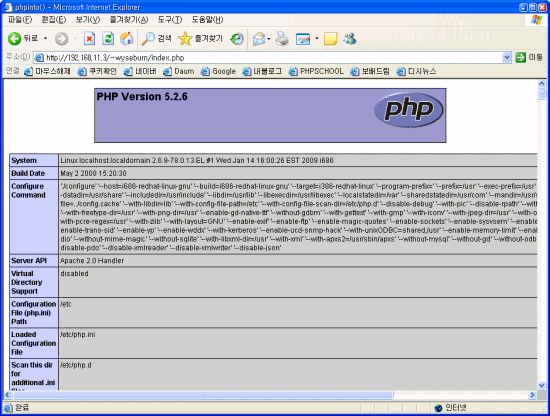The image size is (550, 416).
Task: Click the horizontal scrollbar left arrow
Action: 8,395
